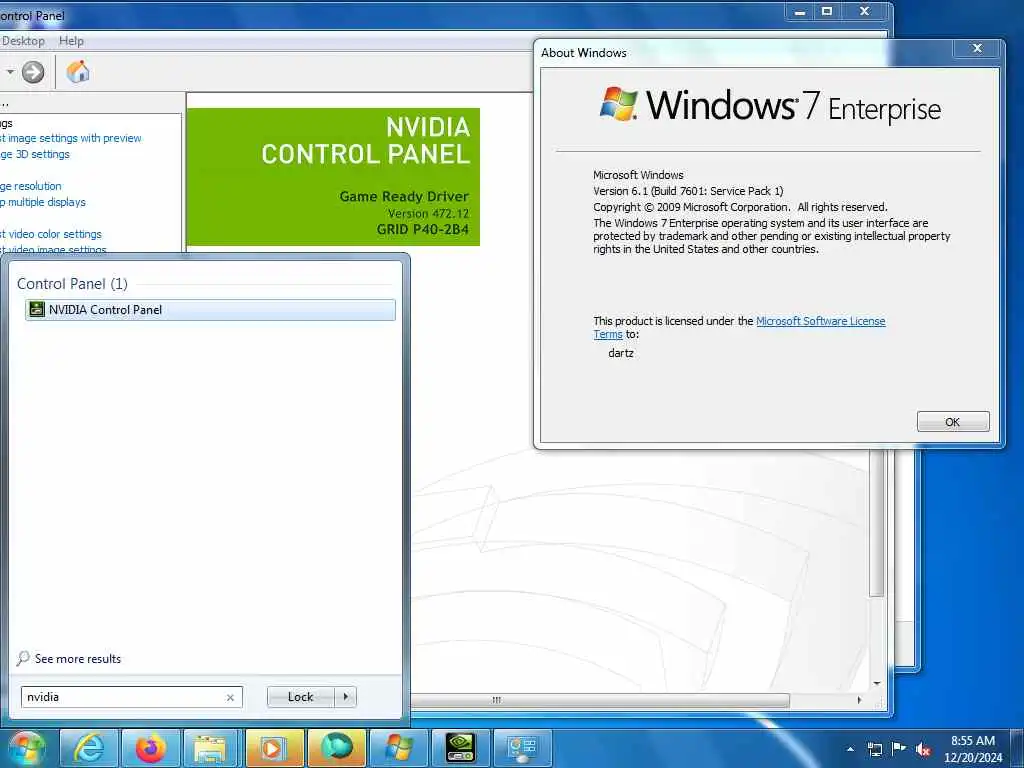Open video color settings link
Screen dimensions: 1024x768
click(x=51, y=234)
